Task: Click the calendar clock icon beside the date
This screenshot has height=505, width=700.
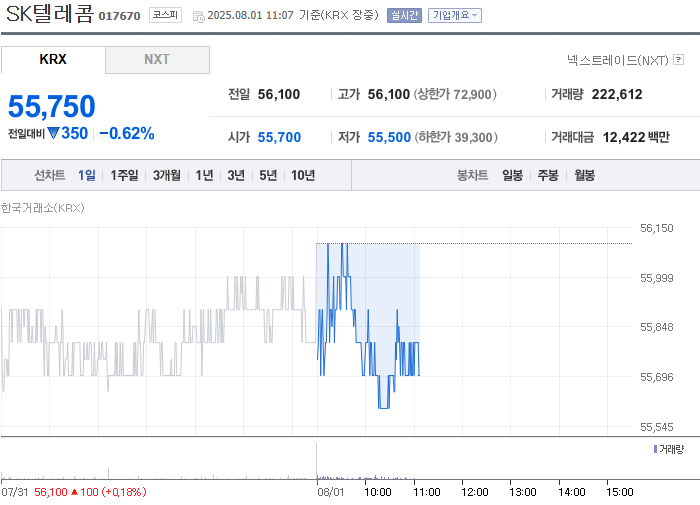Action: [198, 17]
